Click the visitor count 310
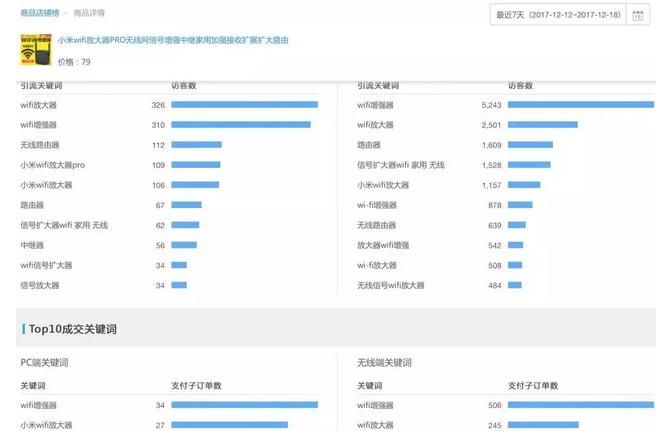 pos(158,125)
